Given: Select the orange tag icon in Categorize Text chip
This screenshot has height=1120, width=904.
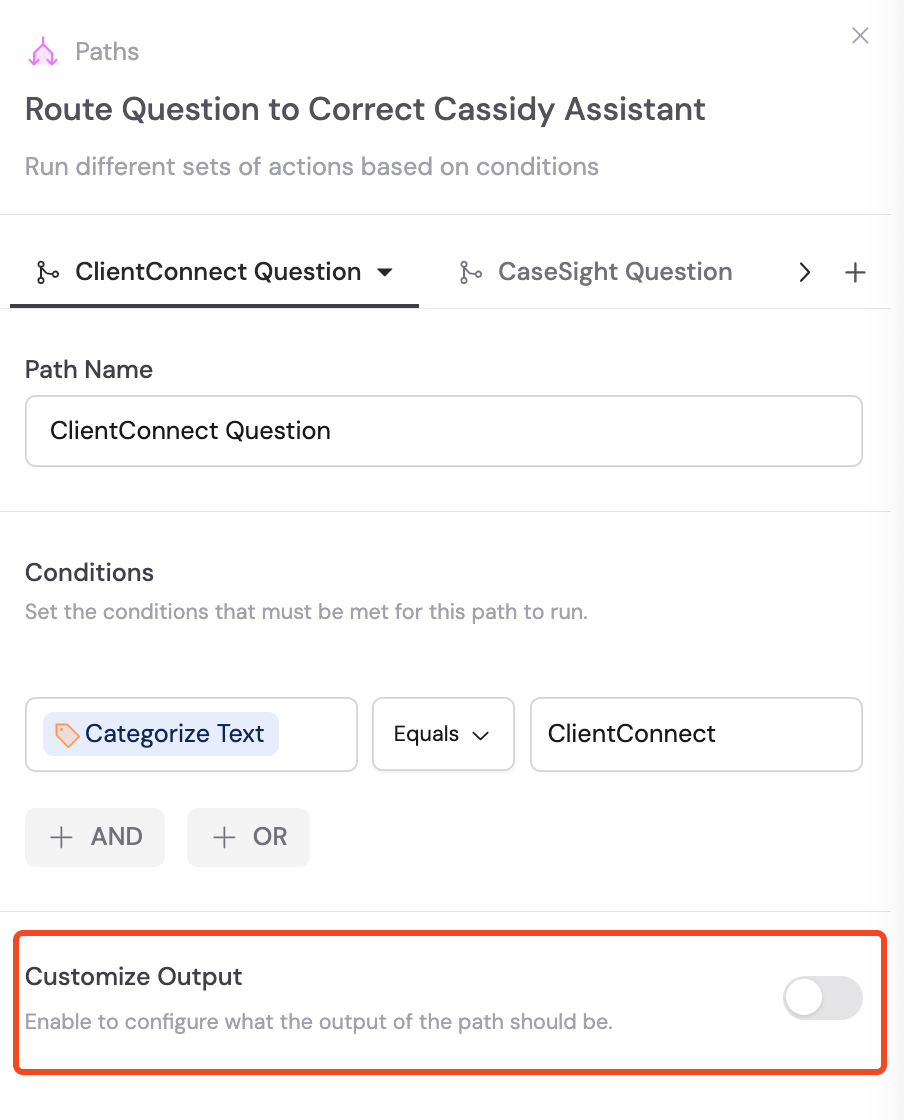Looking at the screenshot, I should [68, 734].
